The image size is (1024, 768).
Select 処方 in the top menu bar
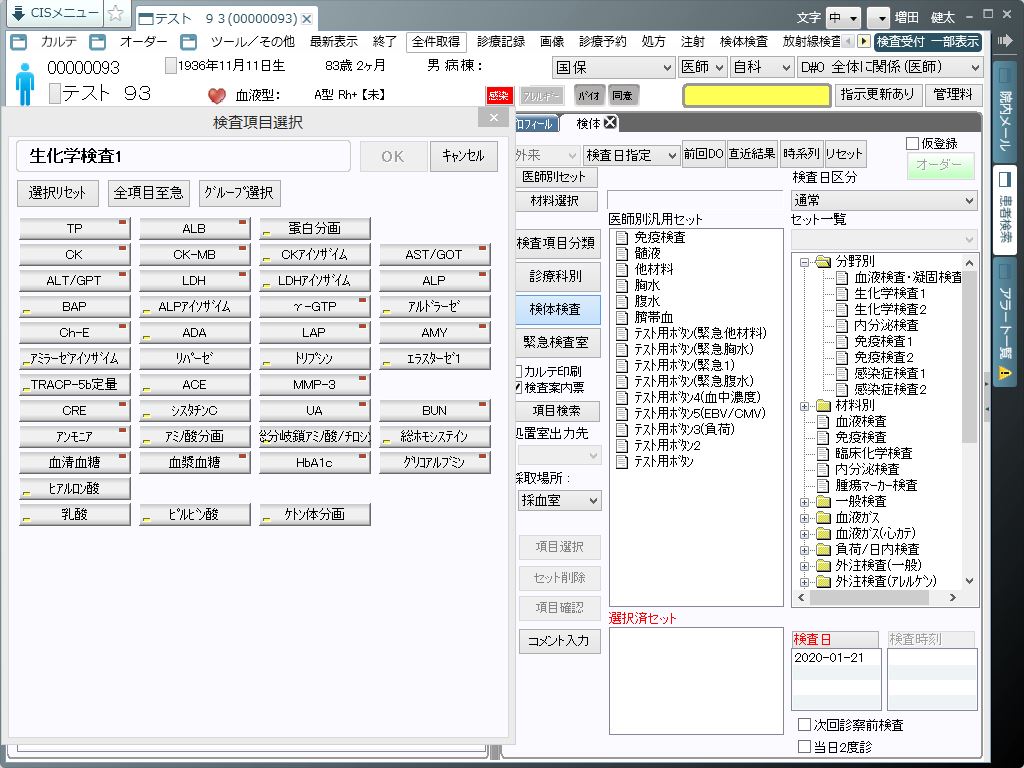(653, 42)
